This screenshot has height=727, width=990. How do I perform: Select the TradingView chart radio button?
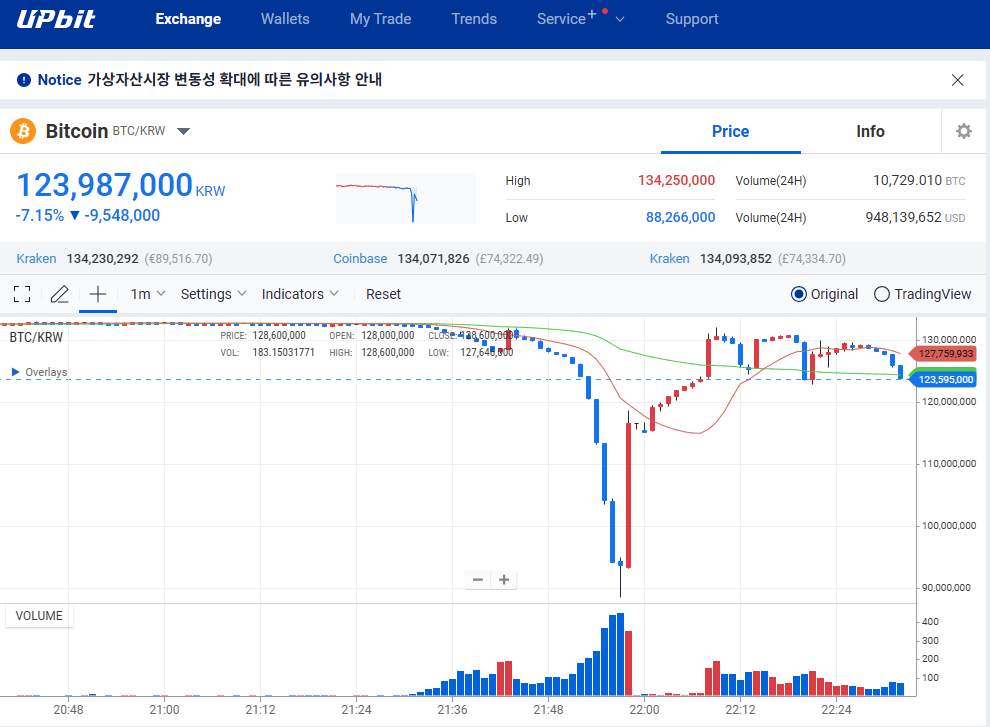[881, 294]
